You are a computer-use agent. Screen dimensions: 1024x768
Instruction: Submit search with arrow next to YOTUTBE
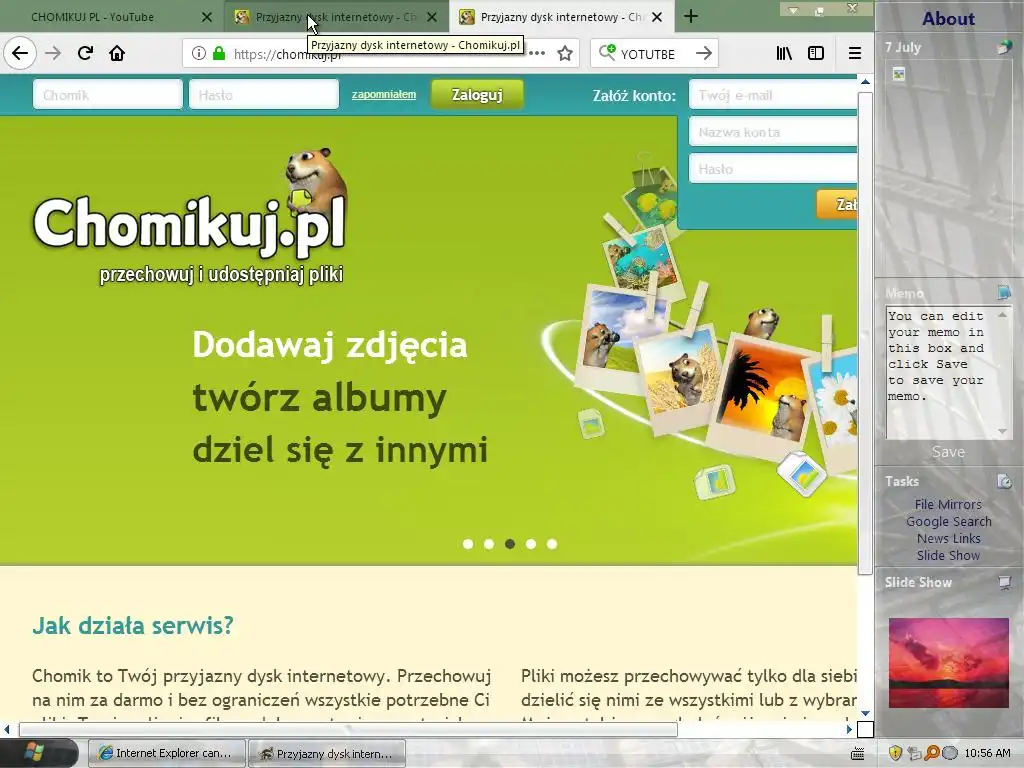tap(703, 54)
